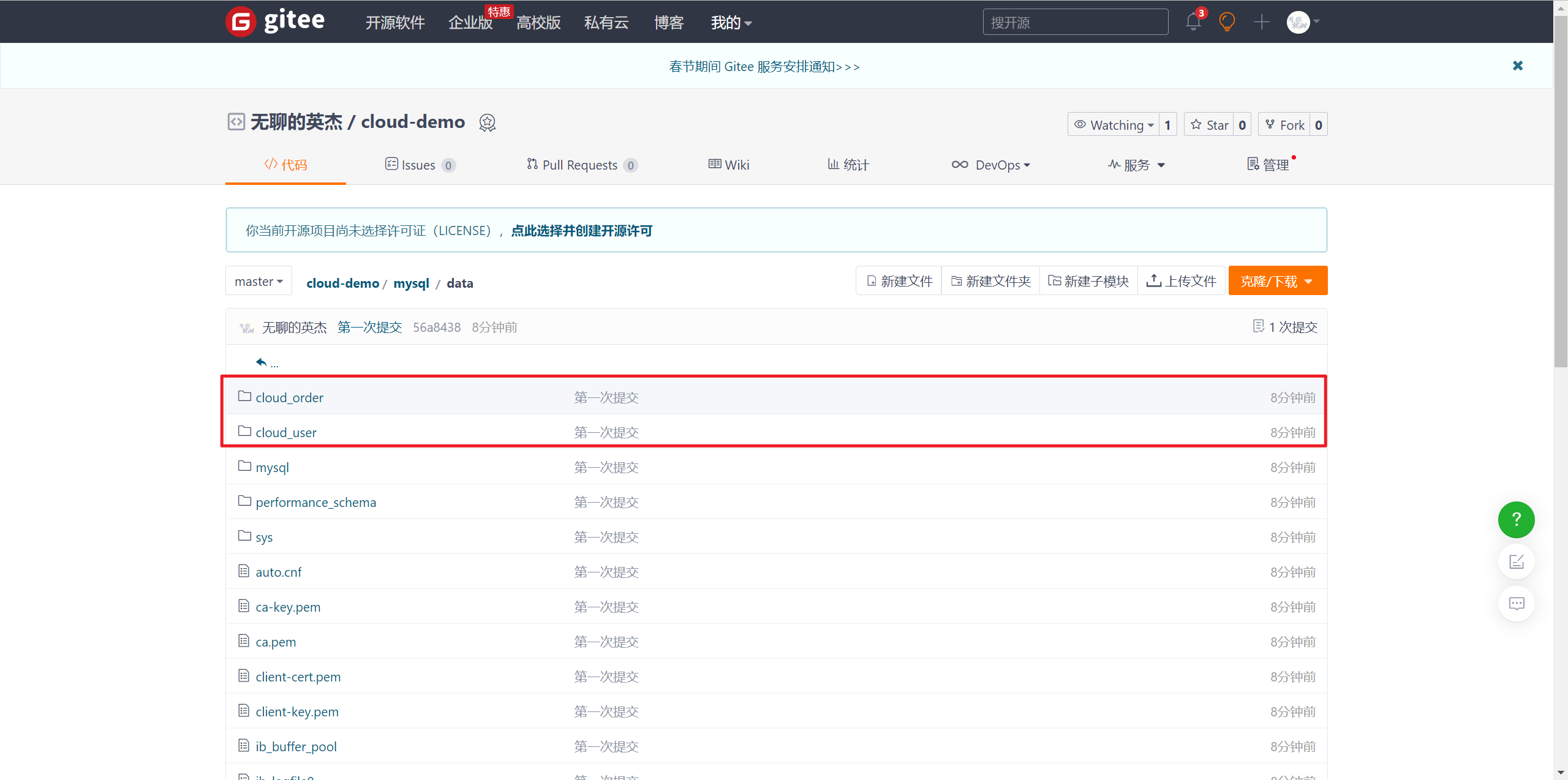Click the plus icon in header
Screen dimensions: 1568x780
pyautogui.click(x=1261, y=22)
